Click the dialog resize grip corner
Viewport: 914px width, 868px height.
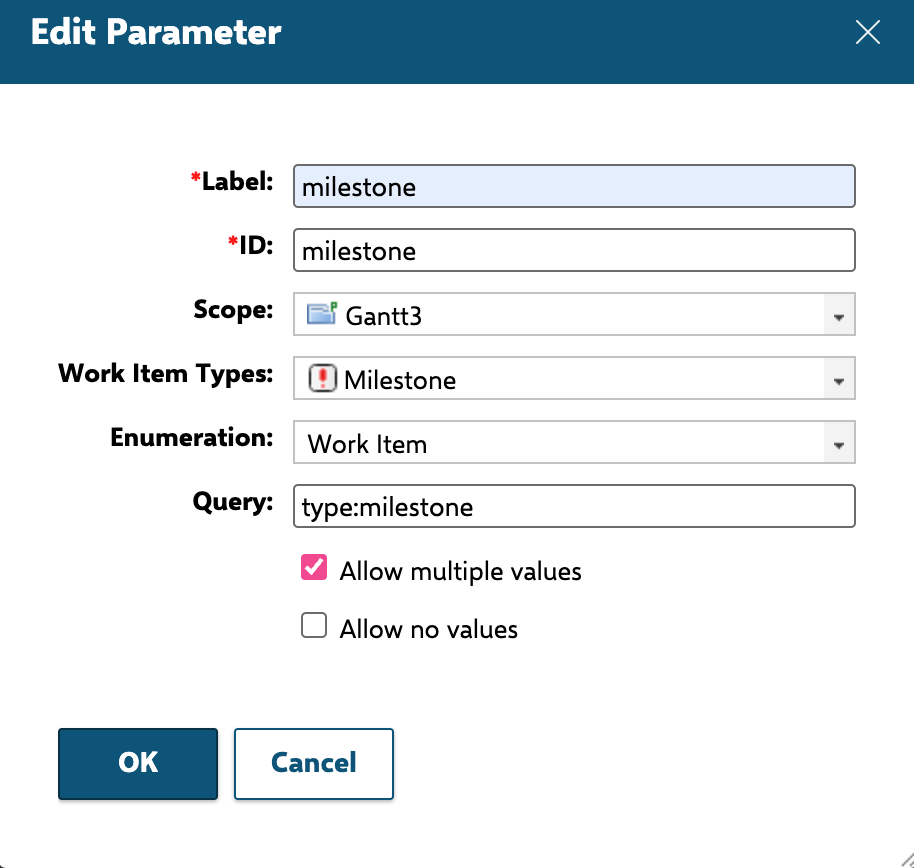(x=907, y=860)
